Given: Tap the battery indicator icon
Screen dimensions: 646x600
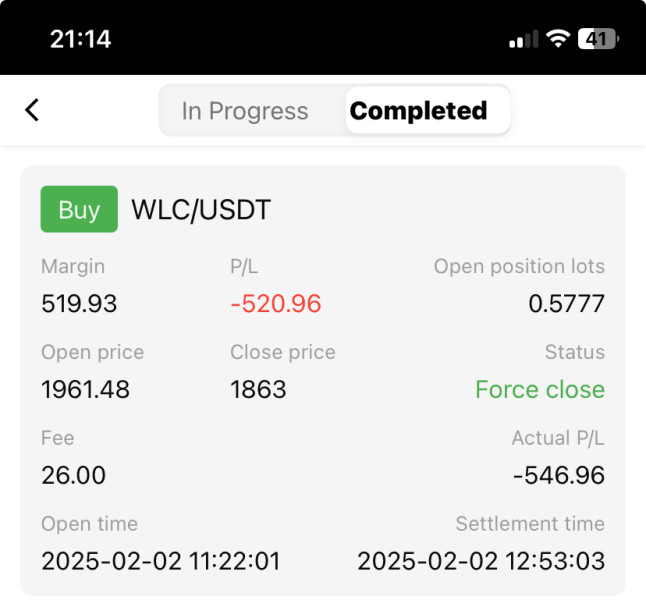Looking at the screenshot, I should click(599, 39).
